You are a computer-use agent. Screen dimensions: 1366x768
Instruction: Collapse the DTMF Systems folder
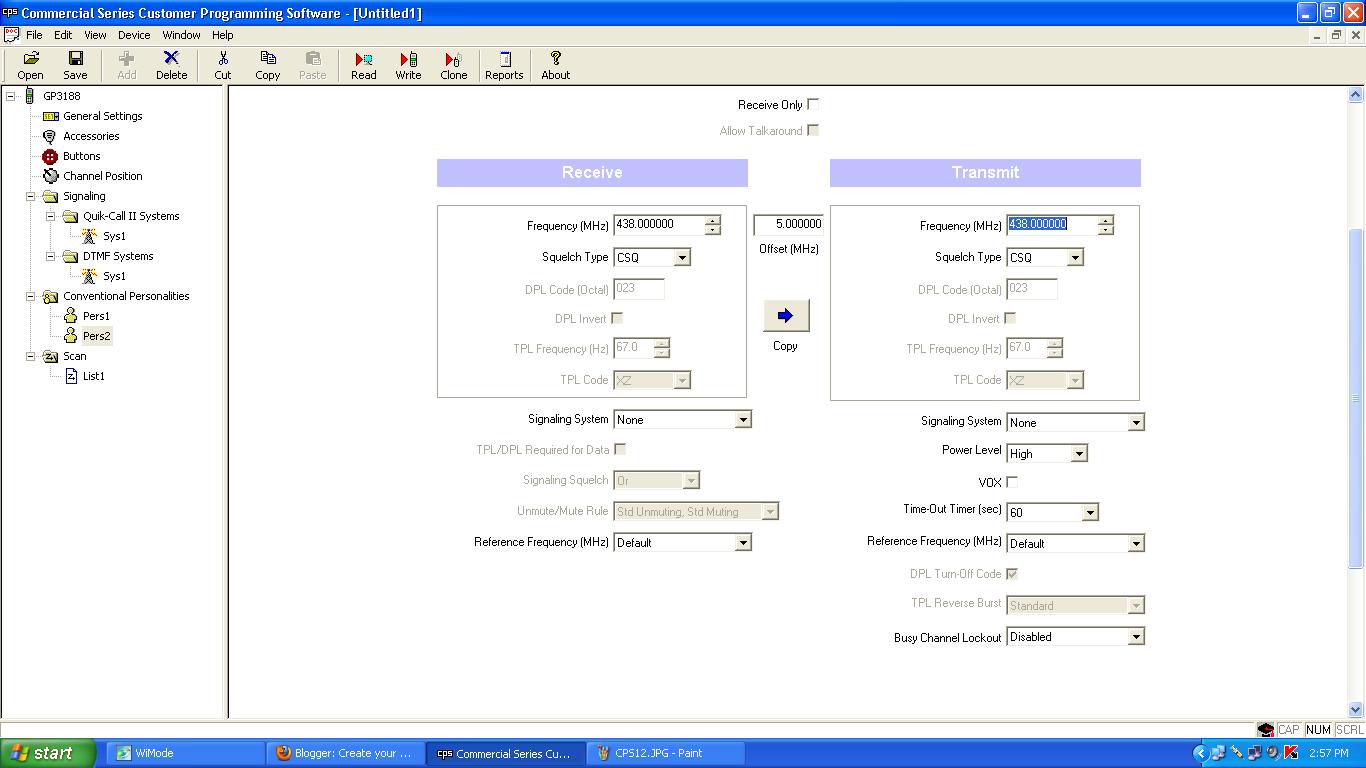[51, 256]
